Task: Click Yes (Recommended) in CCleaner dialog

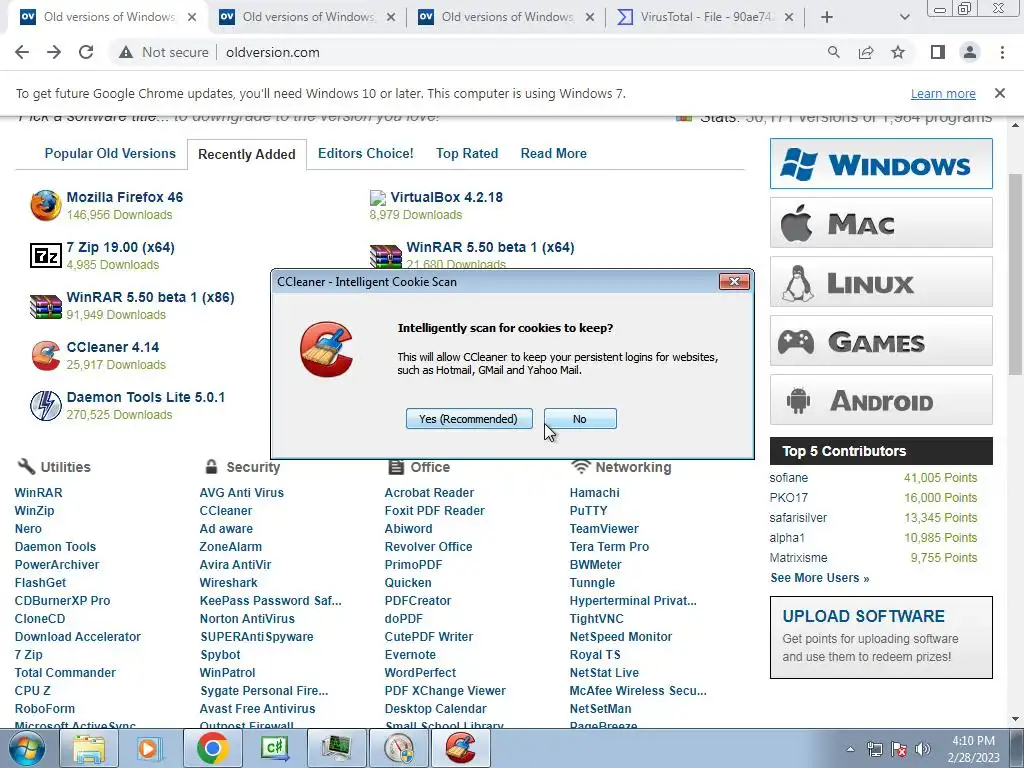Action: click(x=469, y=419)
